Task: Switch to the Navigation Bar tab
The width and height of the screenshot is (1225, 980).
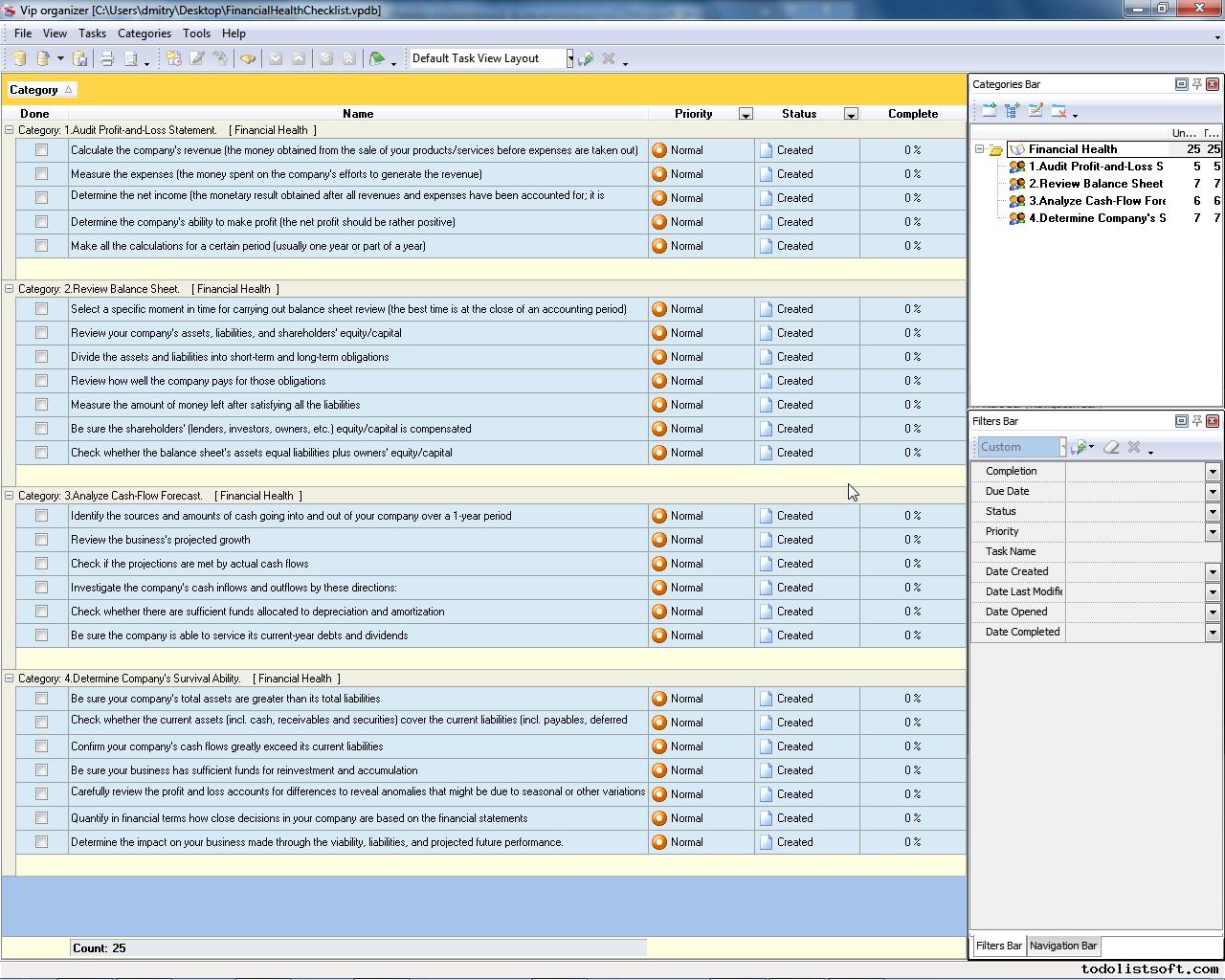Action: tap(1062, 946)
